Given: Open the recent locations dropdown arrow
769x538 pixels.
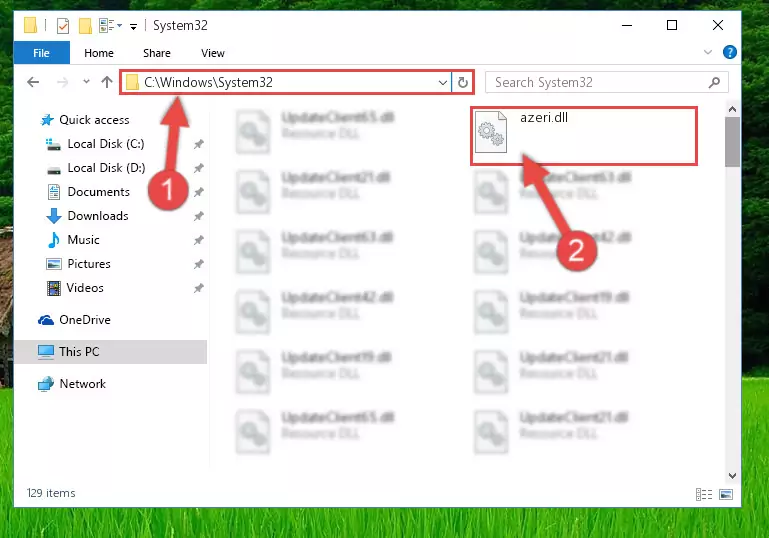Looking at the screenshot, I should tap(86, 81).
